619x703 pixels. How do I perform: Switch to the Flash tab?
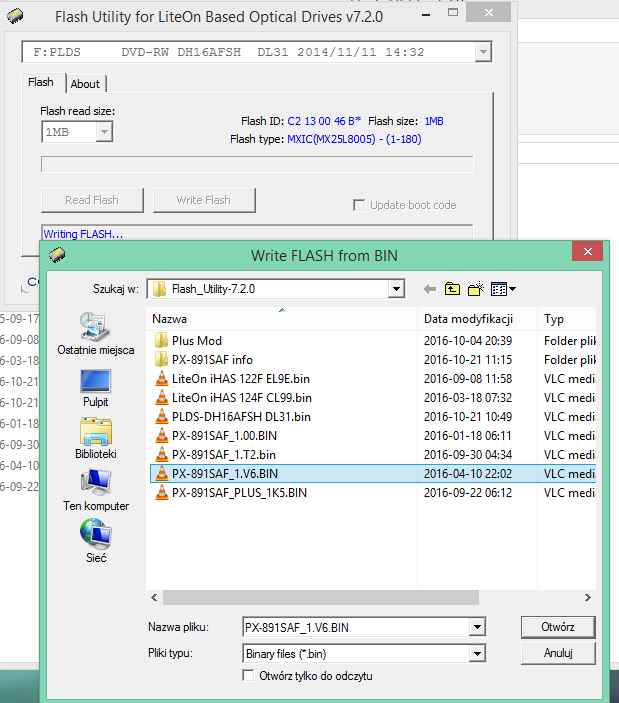[x=41, y=82]
